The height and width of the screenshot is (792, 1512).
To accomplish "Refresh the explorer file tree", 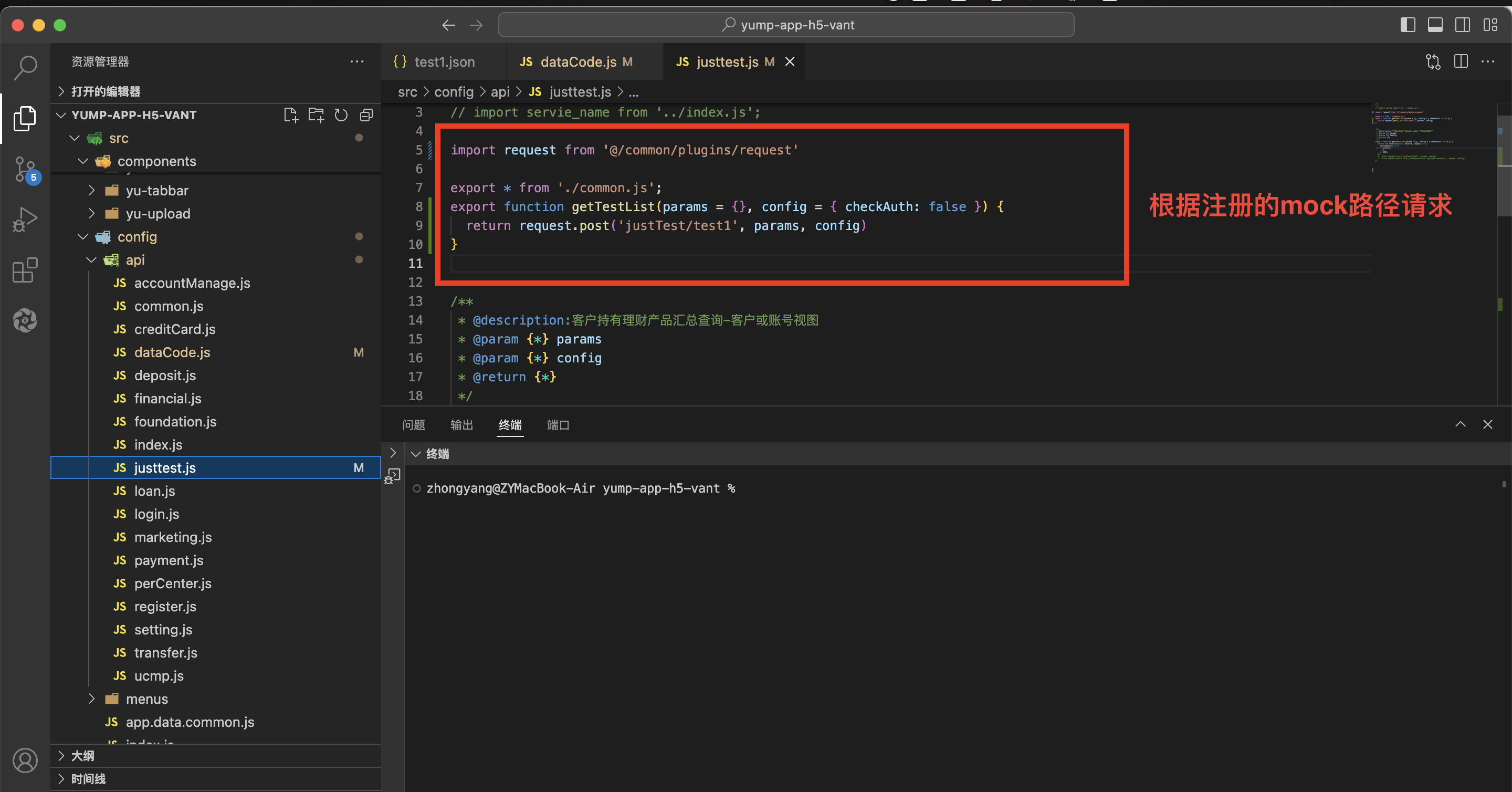I will pyautogui.click(x=341, y=115).
